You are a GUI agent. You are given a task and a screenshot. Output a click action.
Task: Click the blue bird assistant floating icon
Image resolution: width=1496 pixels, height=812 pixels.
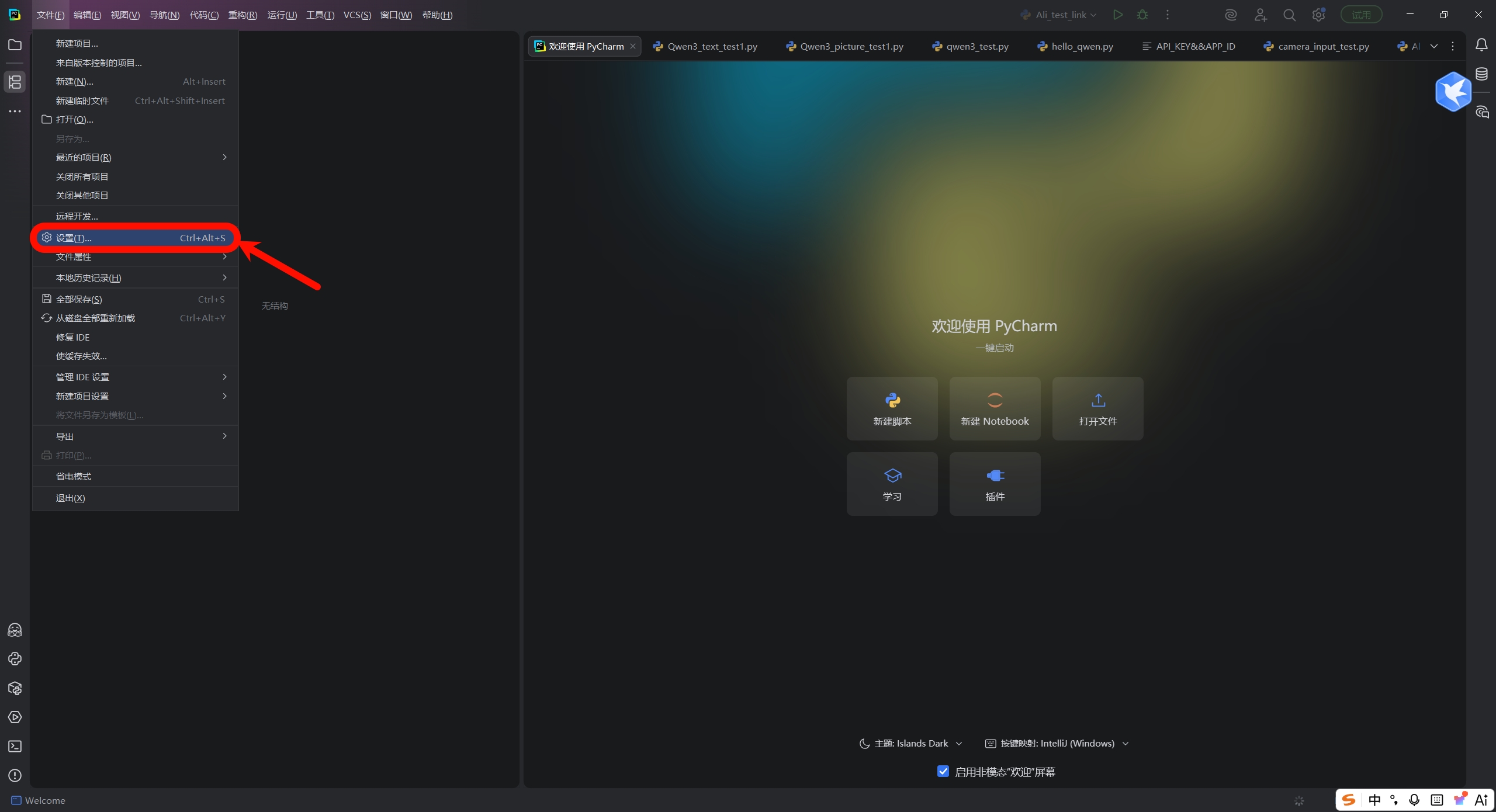(x=1453, y=92)
